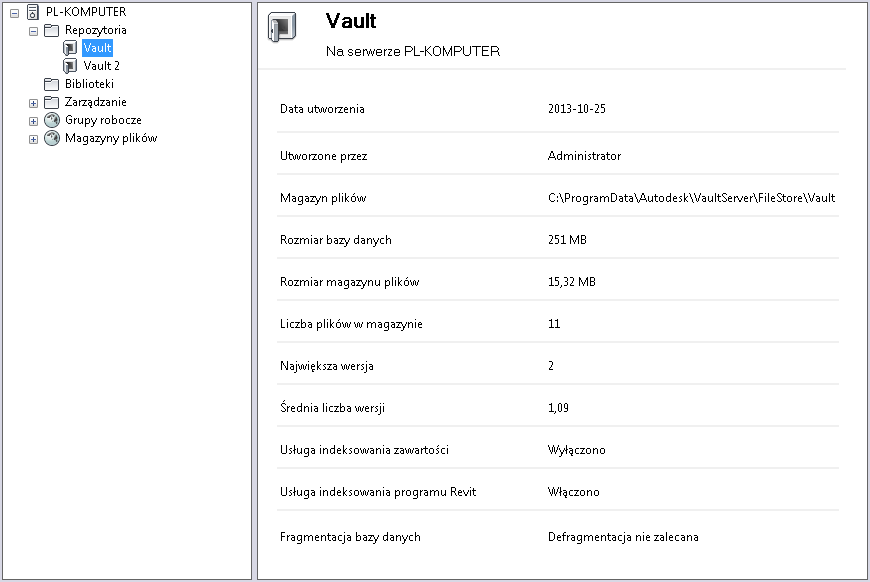
Task: Select the Zarządzanie text label
Action: click(x=96, y=102)
